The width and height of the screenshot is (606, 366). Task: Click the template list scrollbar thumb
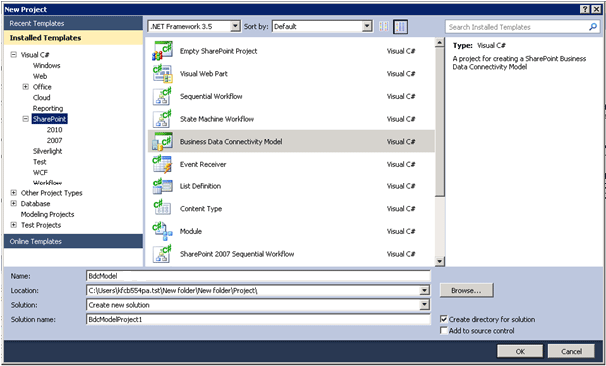pyautogui.click(x=439, y=122)
